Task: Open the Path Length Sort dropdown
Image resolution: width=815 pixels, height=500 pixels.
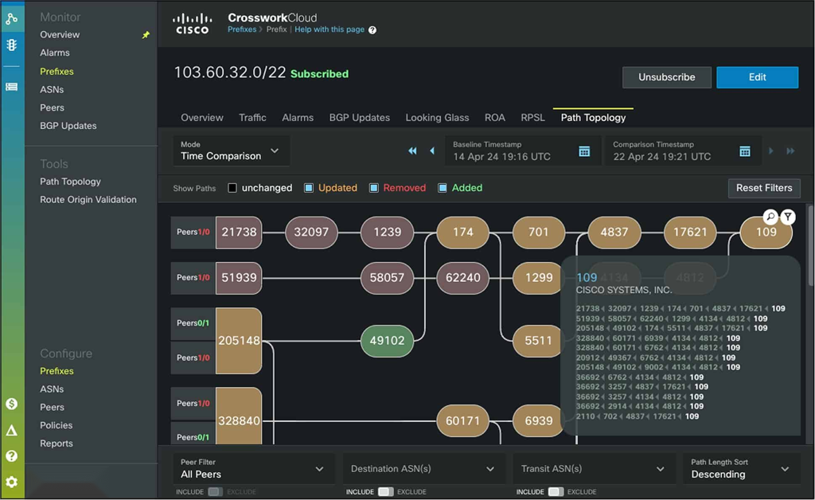Action: coord(743,469)
